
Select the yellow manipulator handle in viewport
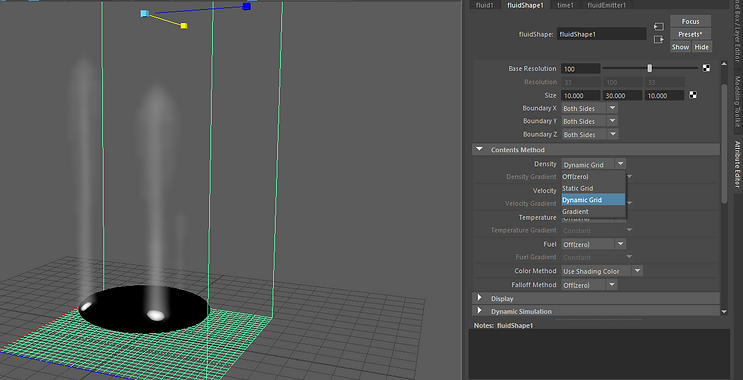[184, 26]
